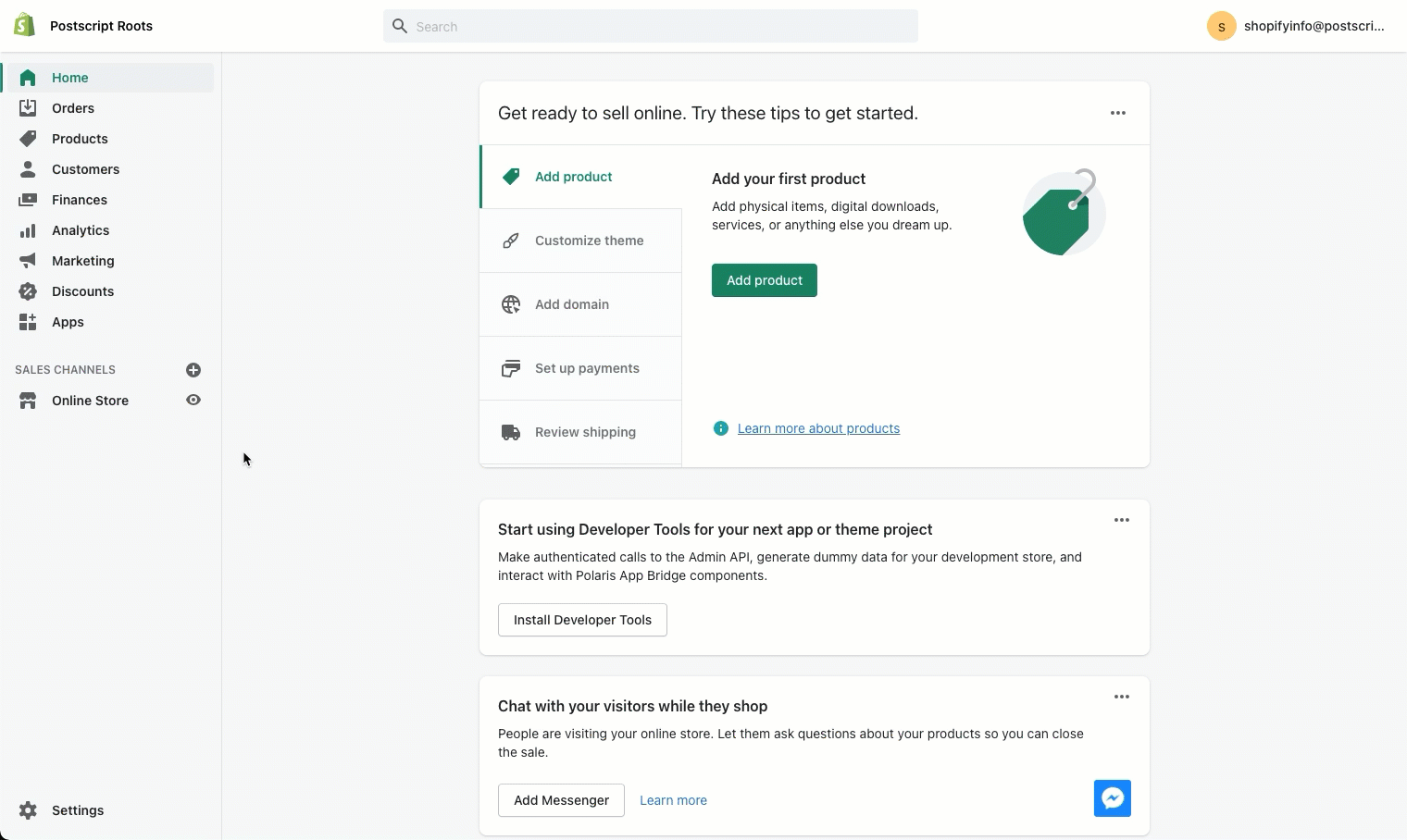Open Online Store sales channel
The height and width of the screenshot is (840, 1407).
tap(90, 401)
